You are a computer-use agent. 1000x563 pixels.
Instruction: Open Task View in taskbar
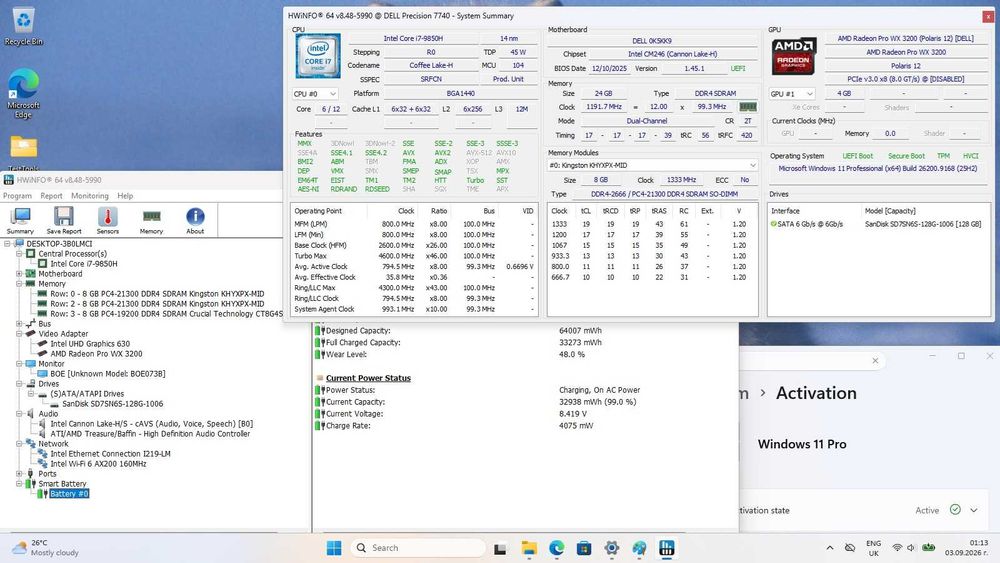[x=500, y=548]
